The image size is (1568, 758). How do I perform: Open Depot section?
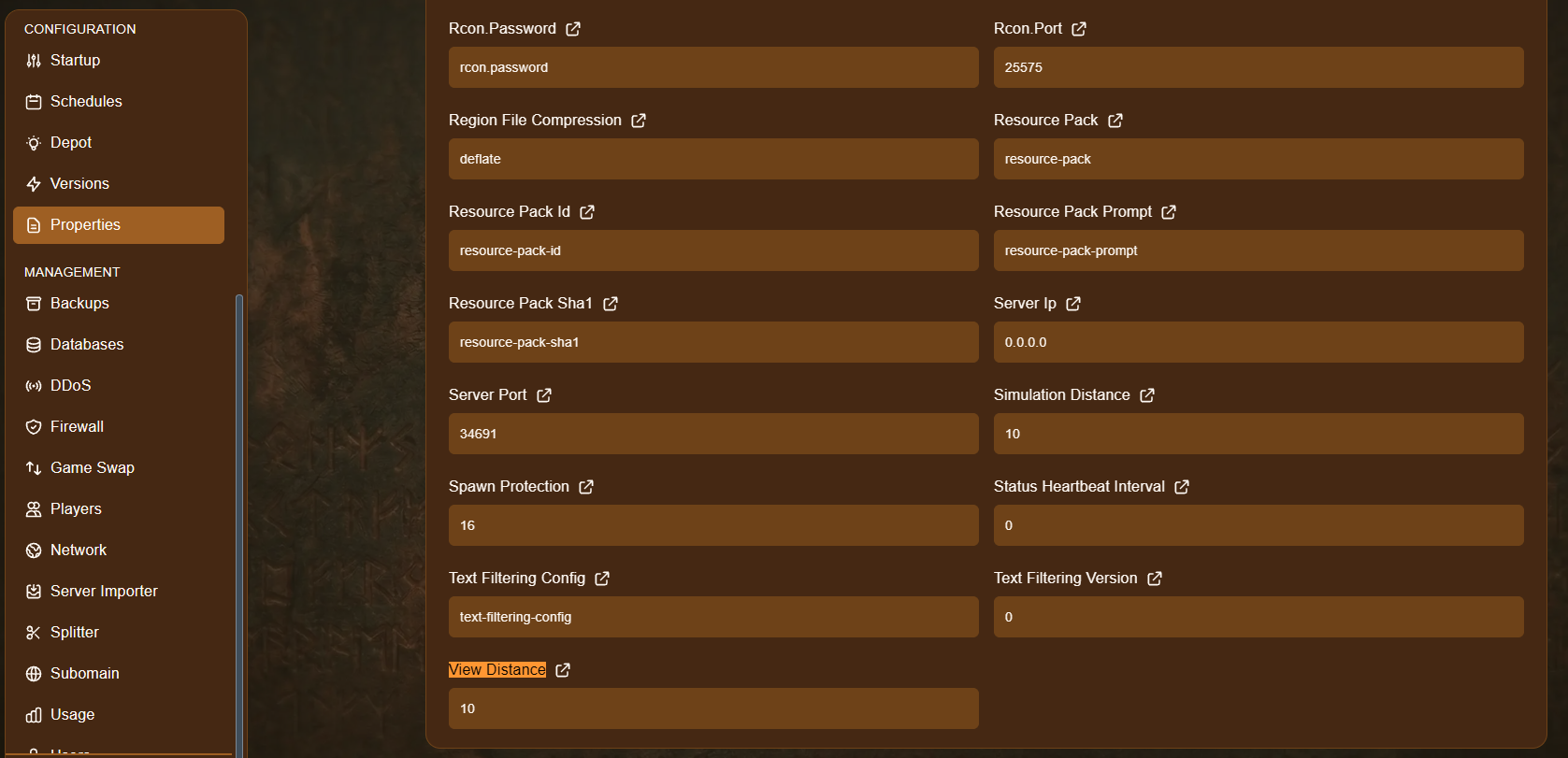pyautogui.click(x=119, y=143)
